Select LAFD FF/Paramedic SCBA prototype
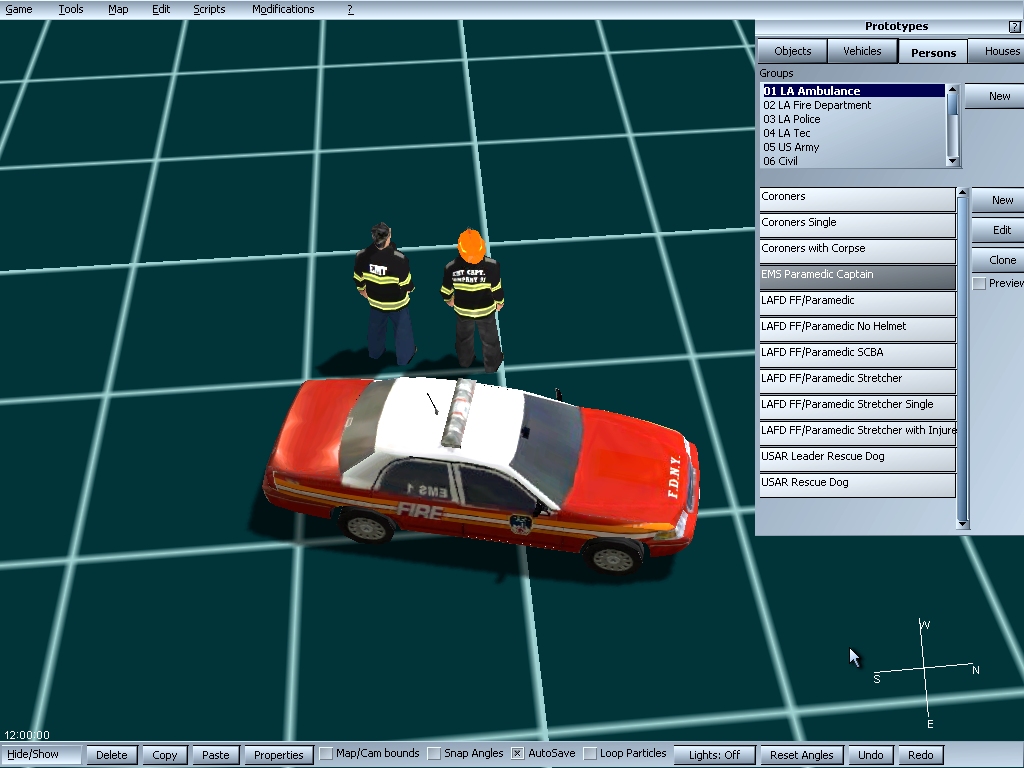 pyautogui.click(x=857, y=355)
